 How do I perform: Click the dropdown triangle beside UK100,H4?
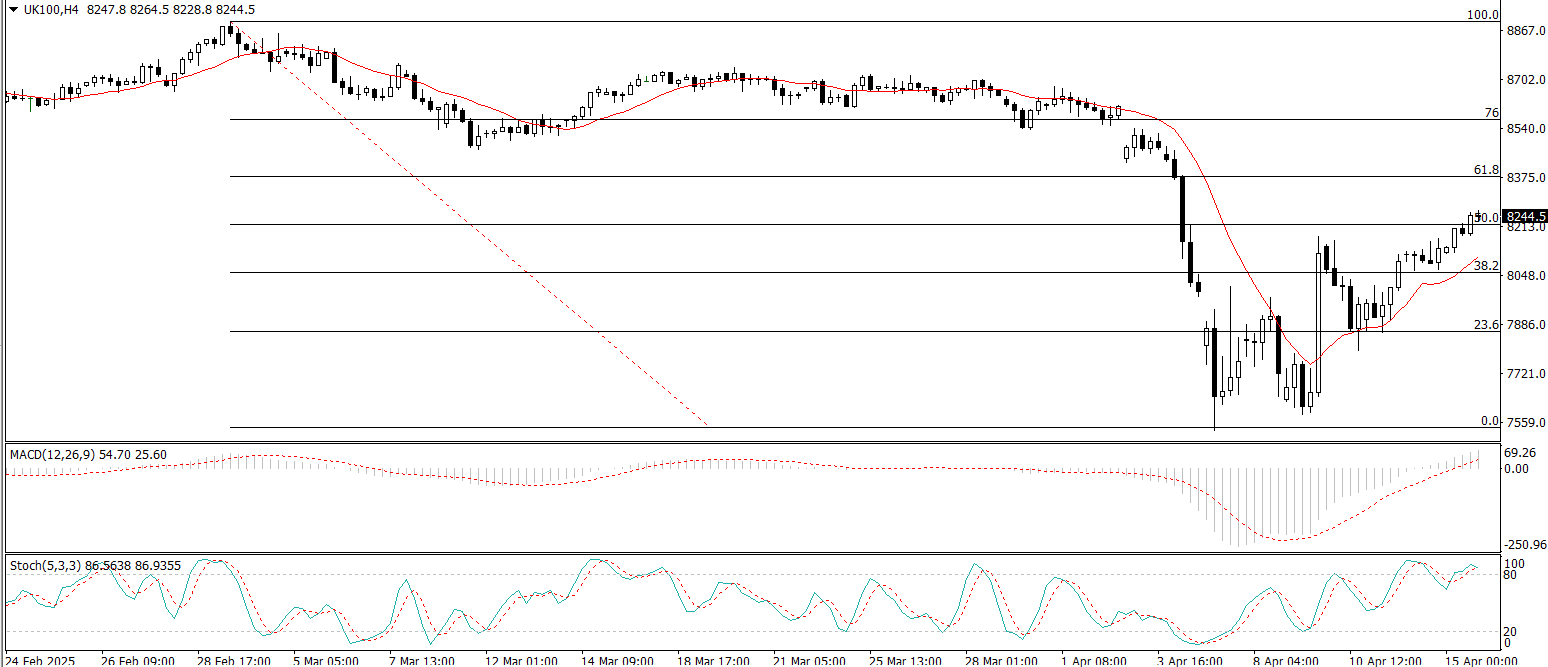pyautogui.click(x=13, y=9)
